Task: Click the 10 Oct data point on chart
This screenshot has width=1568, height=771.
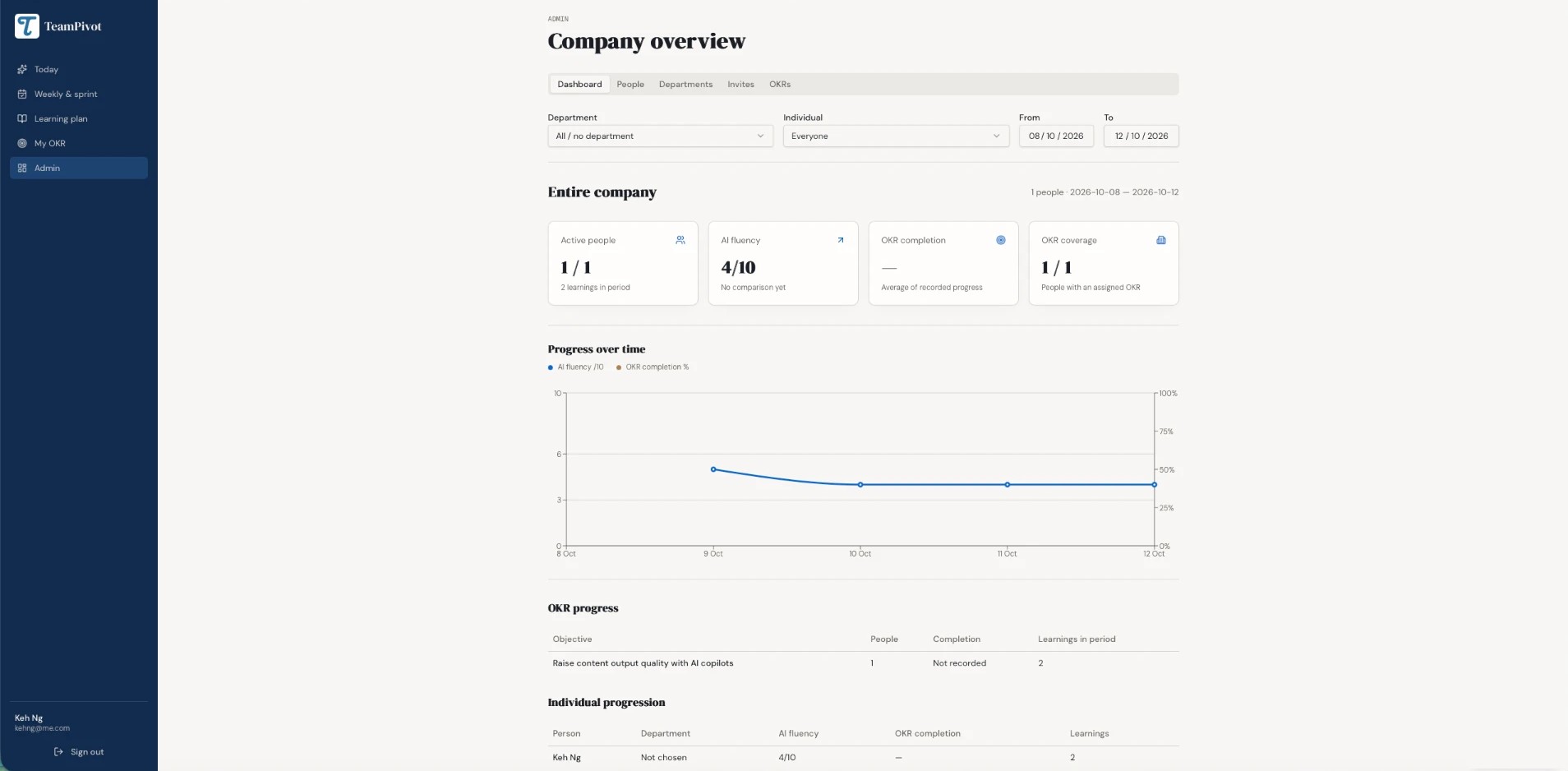Action: click(x=860, y=485)
